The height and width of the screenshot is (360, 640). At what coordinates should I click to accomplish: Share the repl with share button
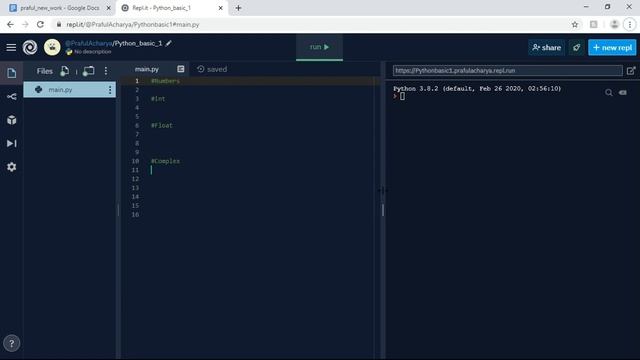point(547,48)
